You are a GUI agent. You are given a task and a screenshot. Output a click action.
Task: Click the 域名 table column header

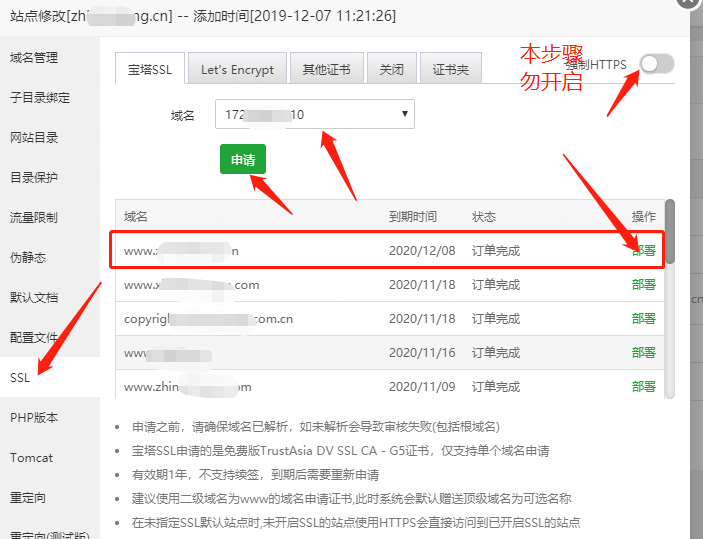pos(136,217)
